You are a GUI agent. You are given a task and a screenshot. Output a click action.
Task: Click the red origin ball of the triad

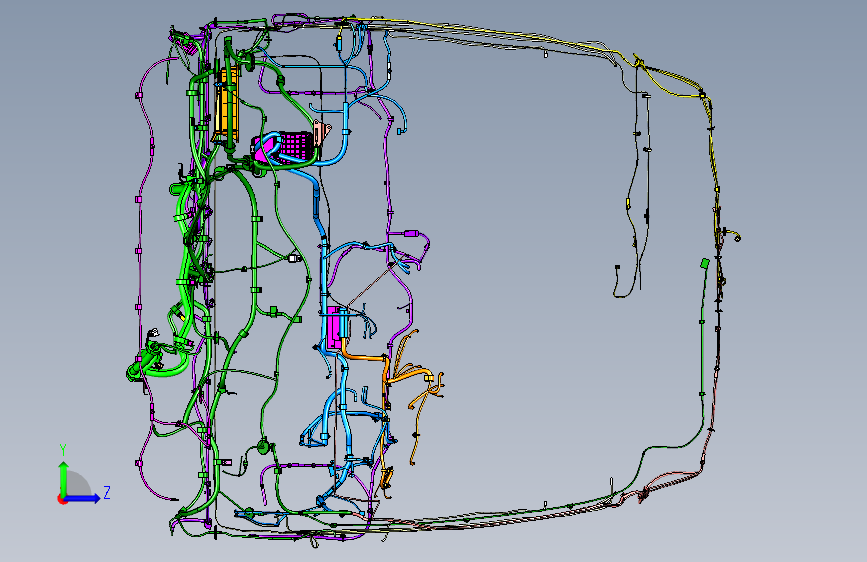61,499
